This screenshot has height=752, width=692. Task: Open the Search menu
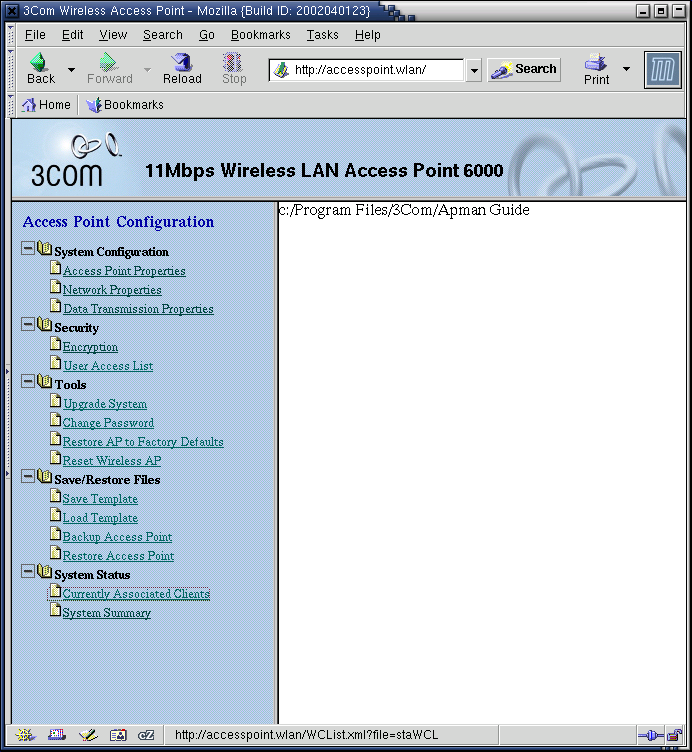pyautogui.click(x=163, y=35)
